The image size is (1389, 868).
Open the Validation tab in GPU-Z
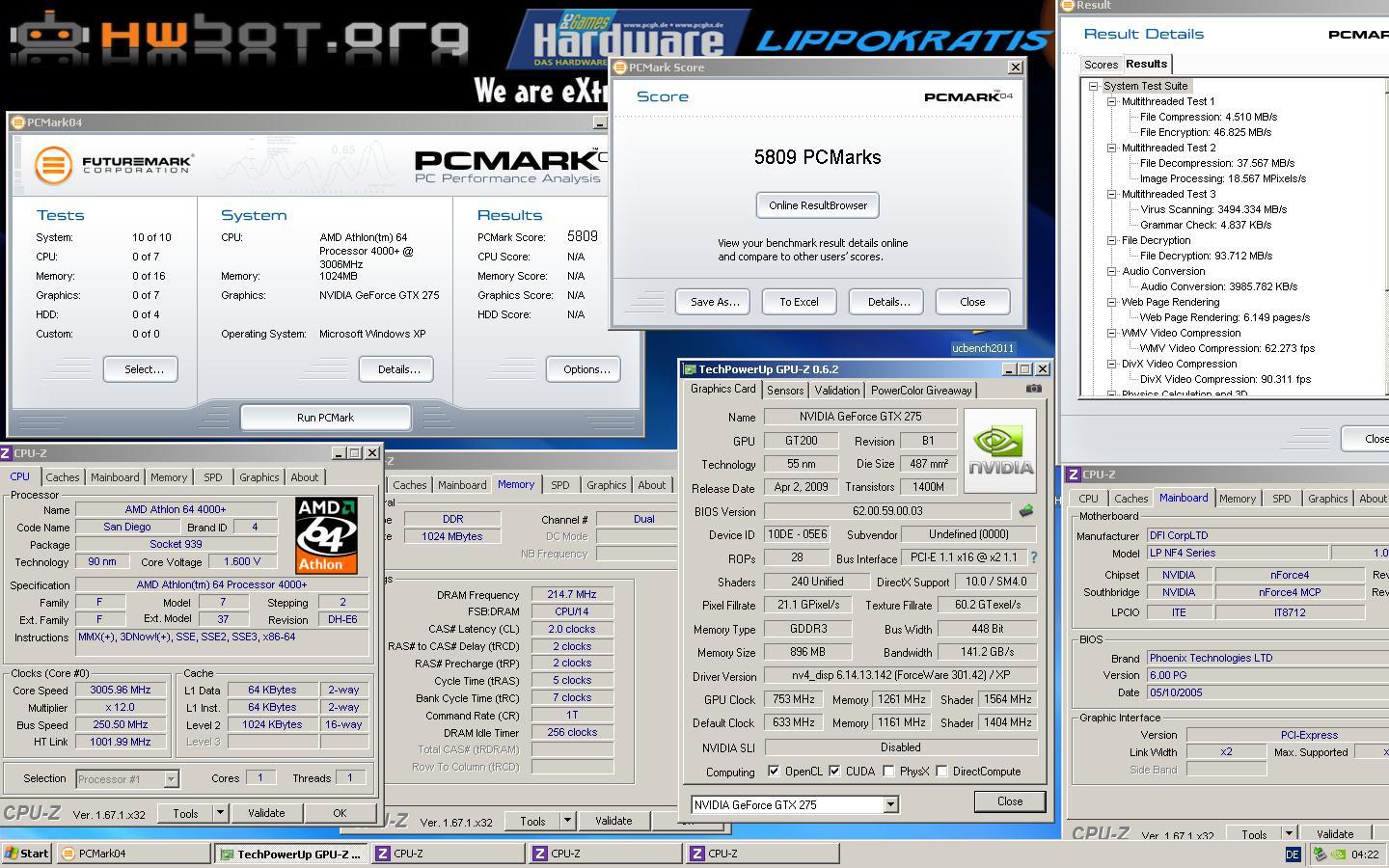pos(836,391)
